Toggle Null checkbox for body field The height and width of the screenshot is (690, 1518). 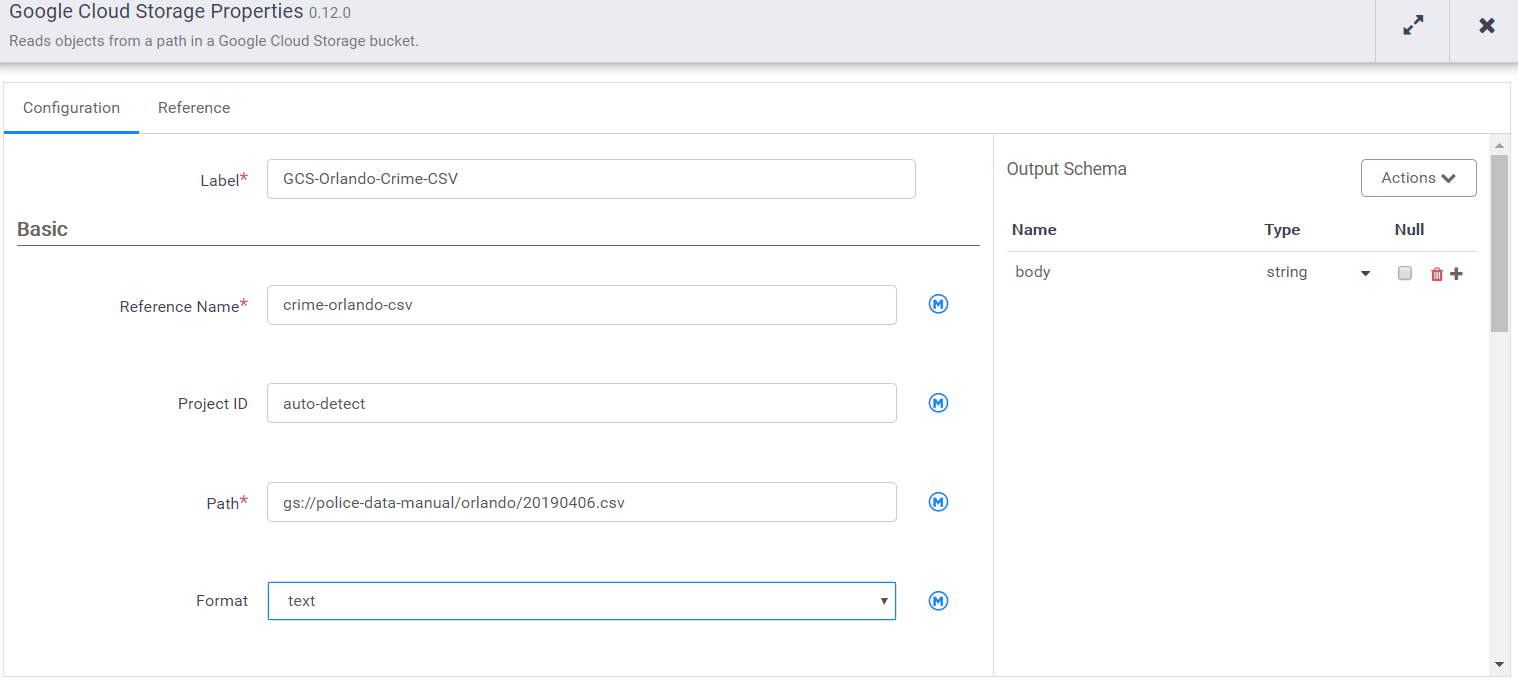1405,273
